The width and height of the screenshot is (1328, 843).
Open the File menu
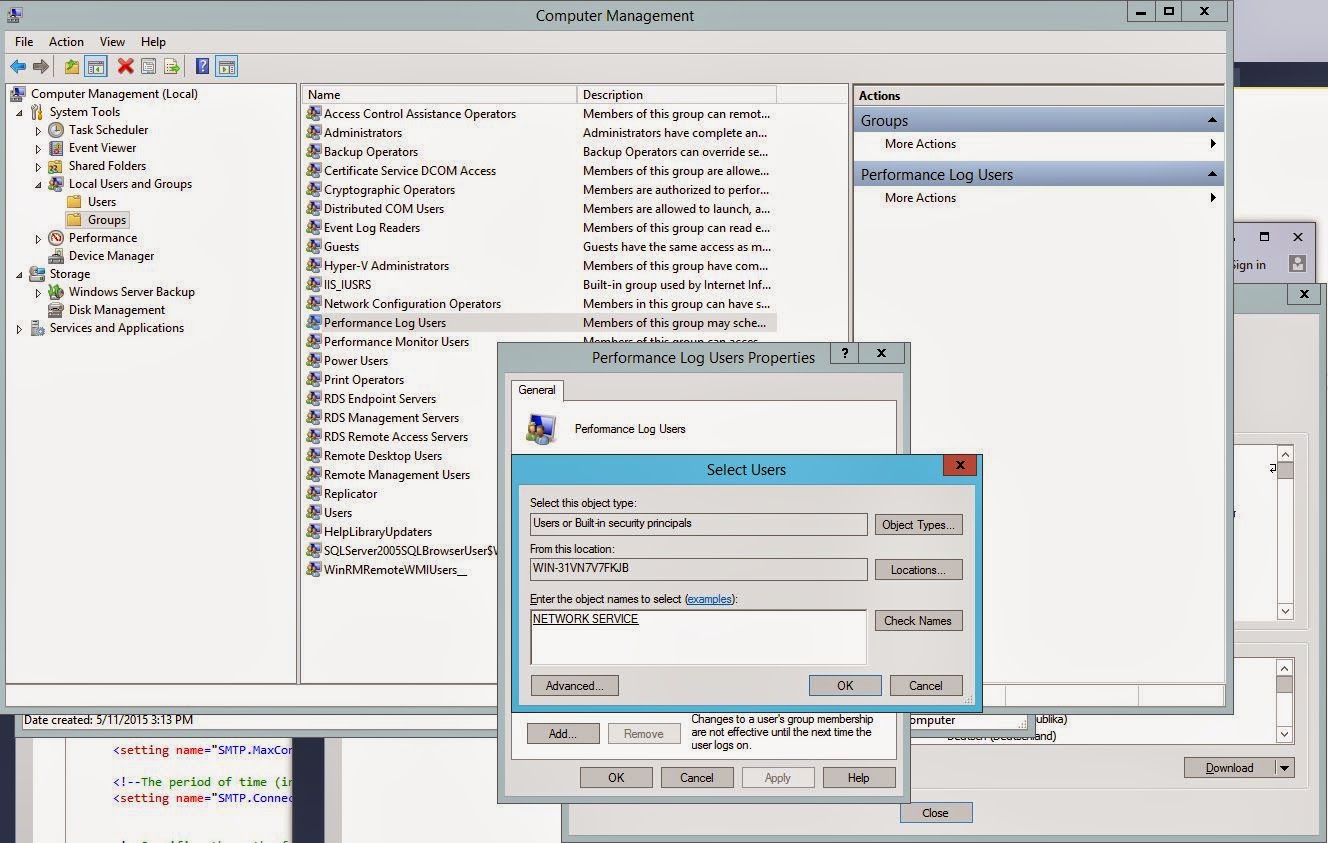[24, 42]
